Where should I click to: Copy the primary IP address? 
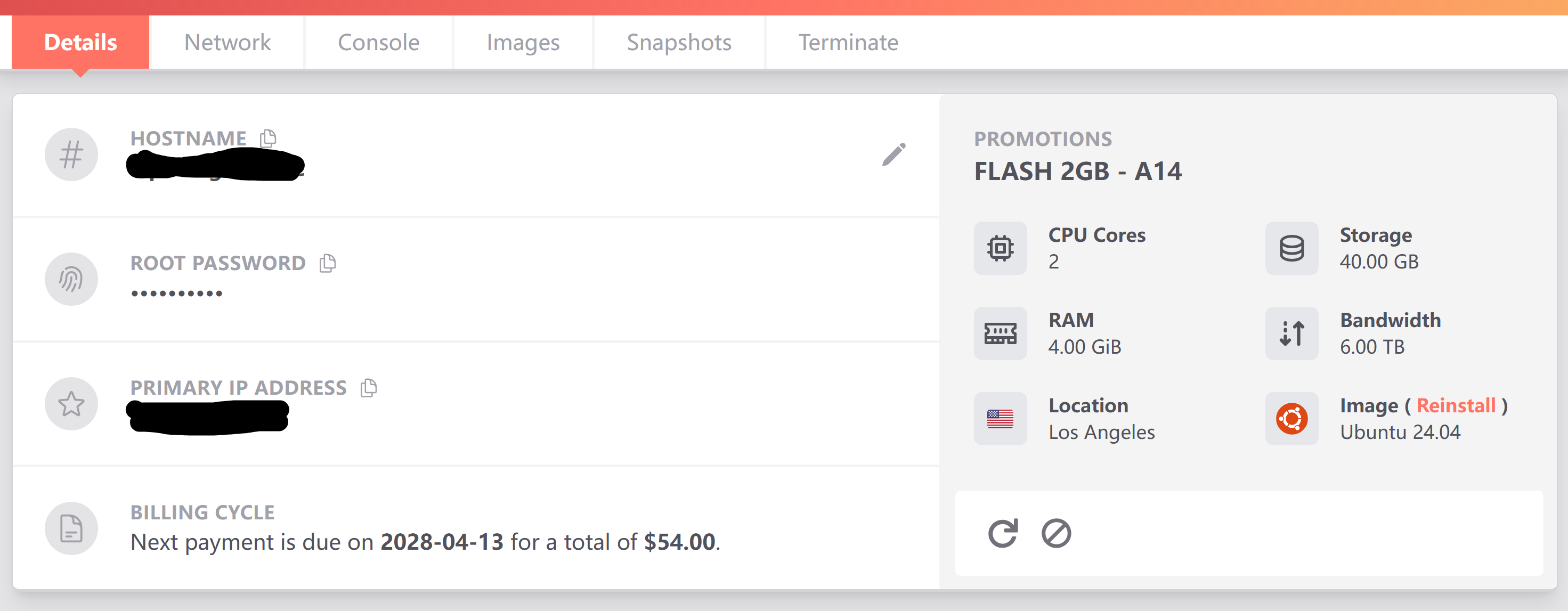[x=368, y=388]
